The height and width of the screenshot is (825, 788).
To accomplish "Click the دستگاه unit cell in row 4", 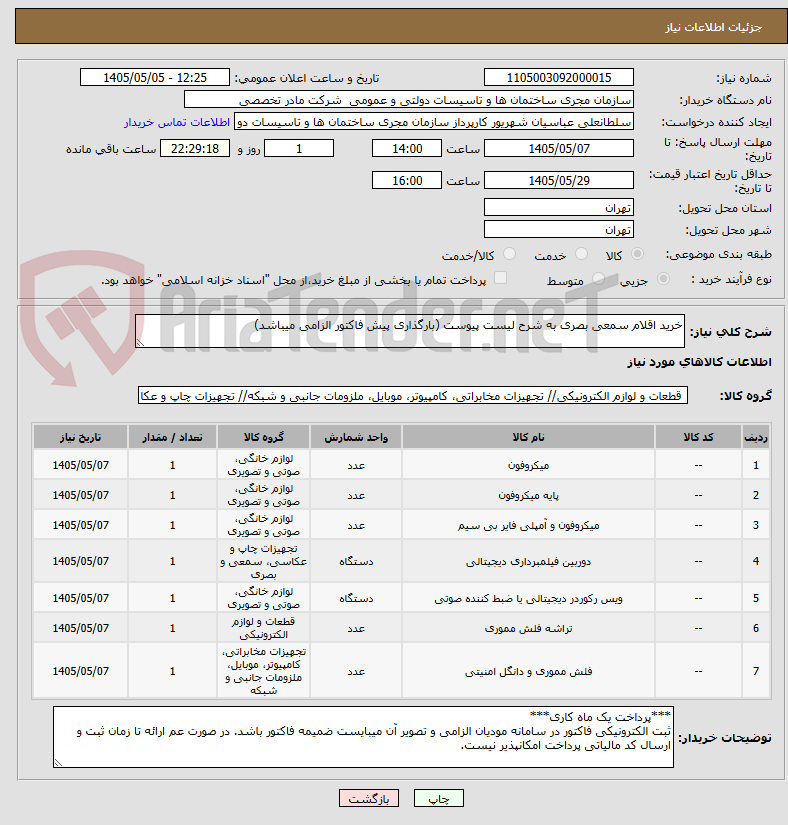I will 356,561.
